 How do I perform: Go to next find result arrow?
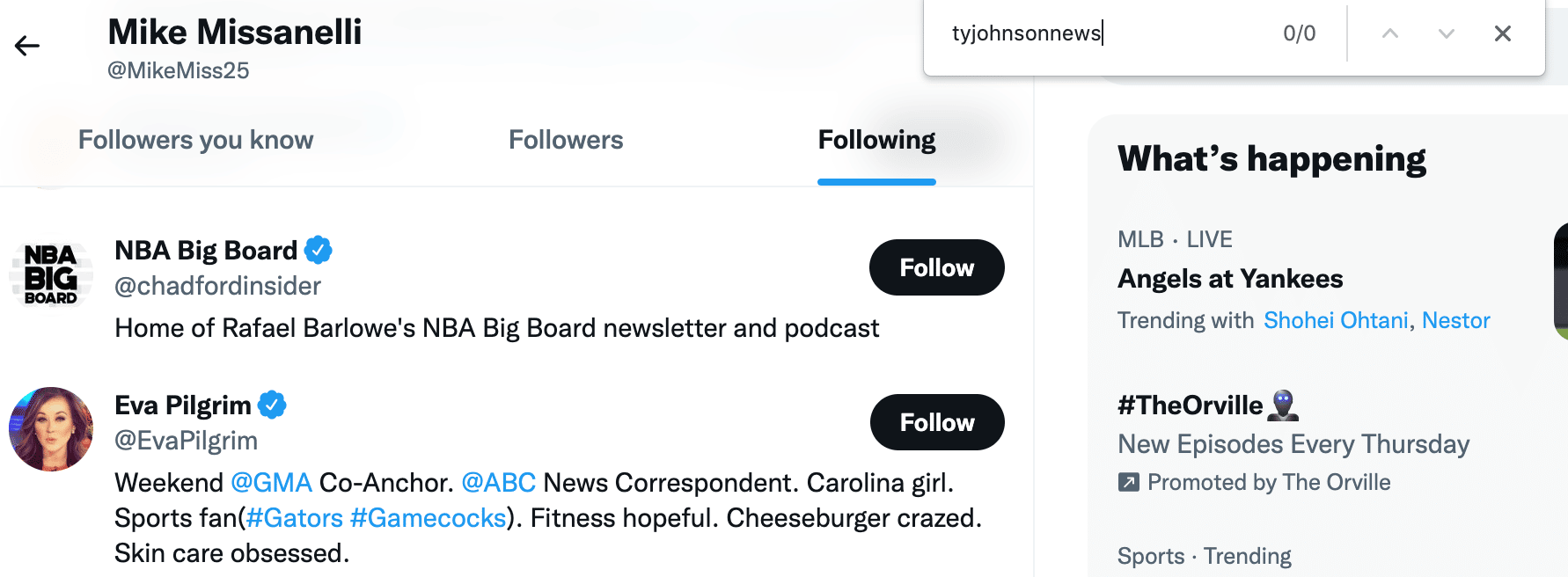(x=1446, y=33)
